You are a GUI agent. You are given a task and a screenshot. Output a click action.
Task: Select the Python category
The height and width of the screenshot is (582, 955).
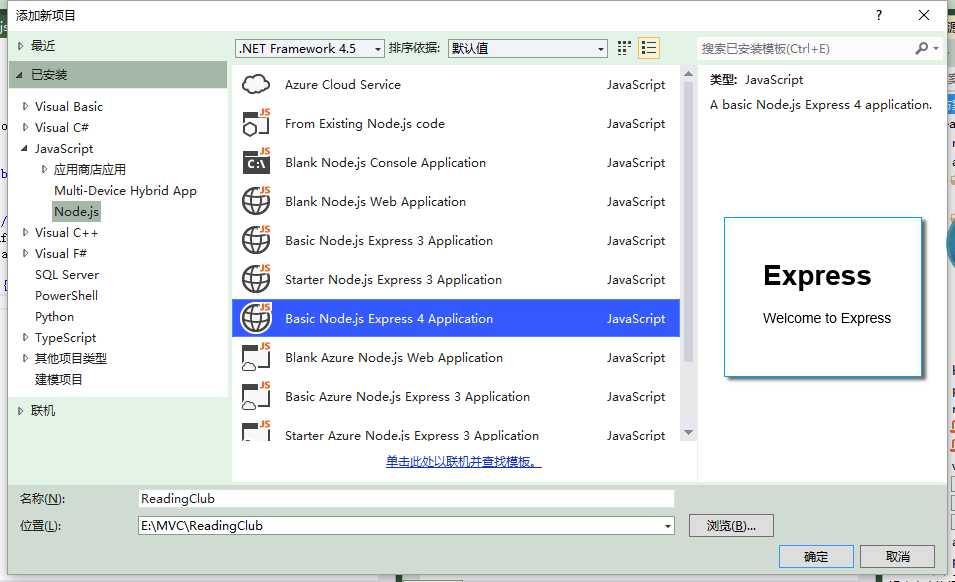click(x=54, y=317)
